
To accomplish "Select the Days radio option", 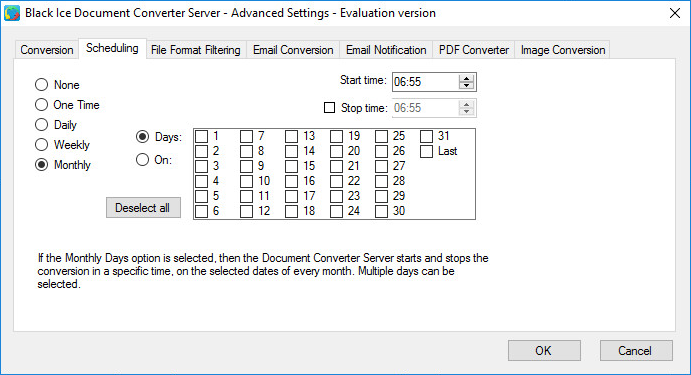I will click(142, 137).
